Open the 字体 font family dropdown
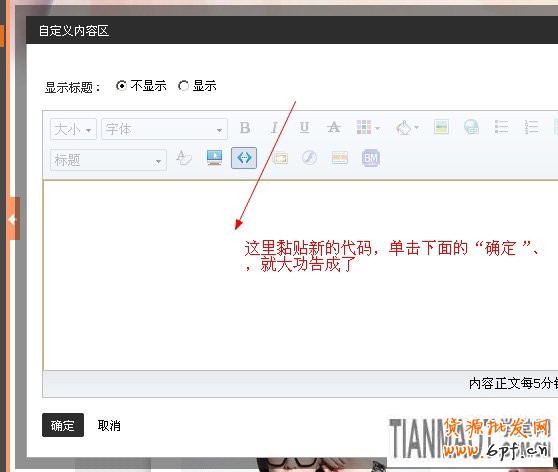558x472 pixels. point(164,129)
